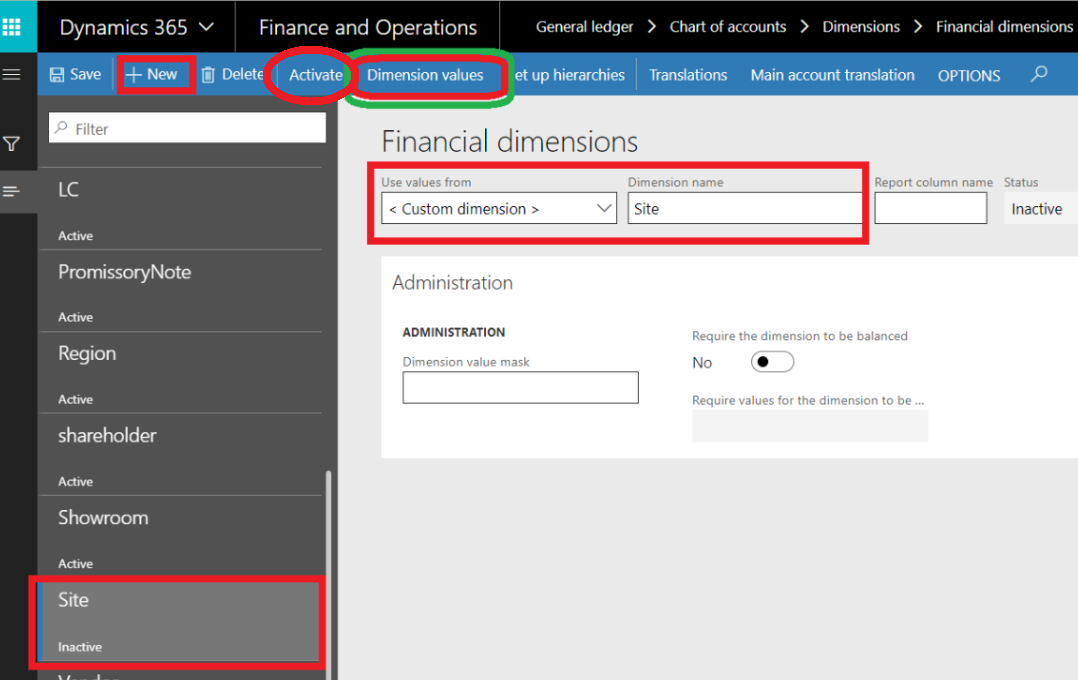Click the Require values for dimension field
1078x680 pixels.
(810, 426)
